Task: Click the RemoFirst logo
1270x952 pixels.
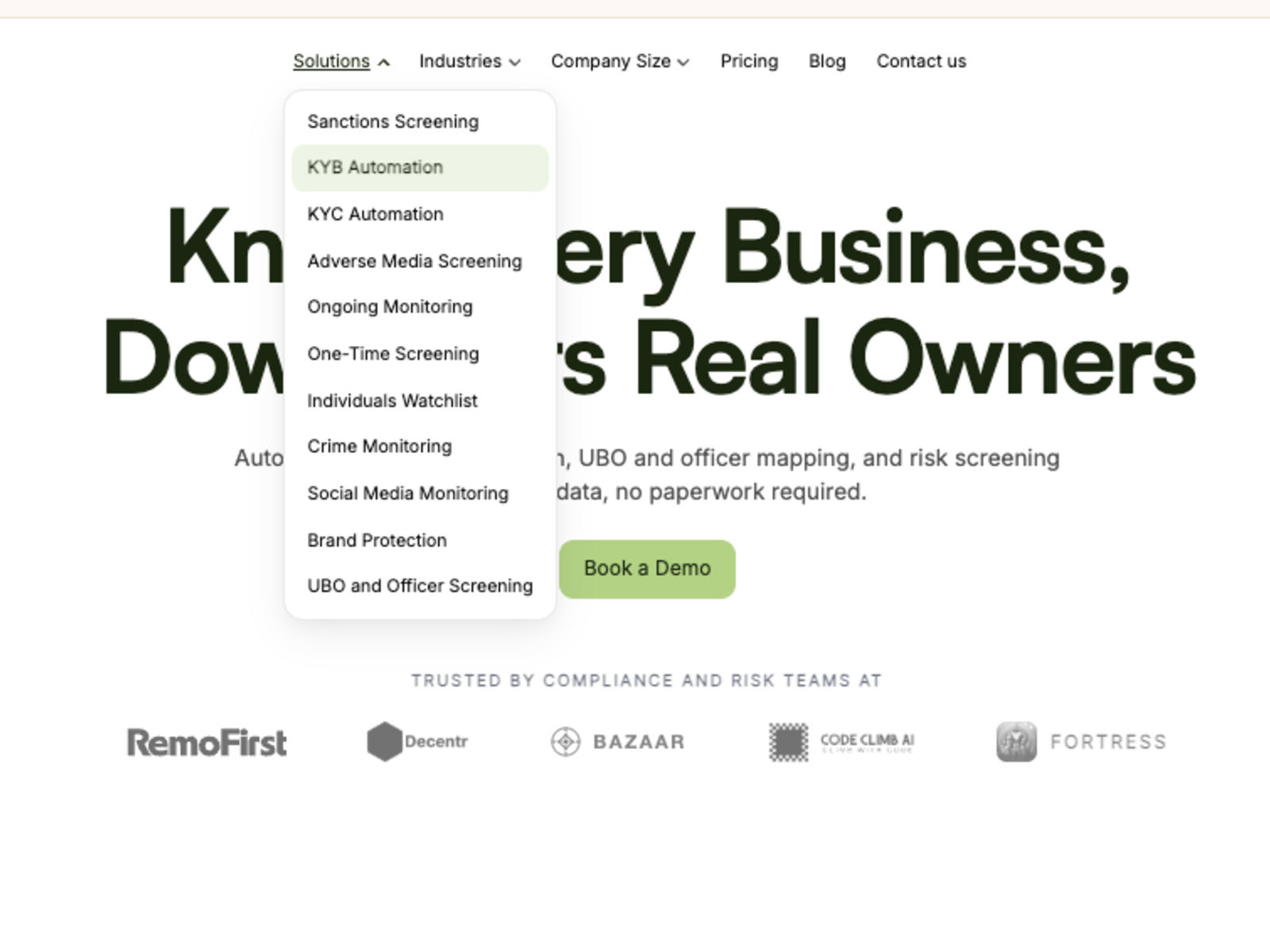Action: [207, 743]
